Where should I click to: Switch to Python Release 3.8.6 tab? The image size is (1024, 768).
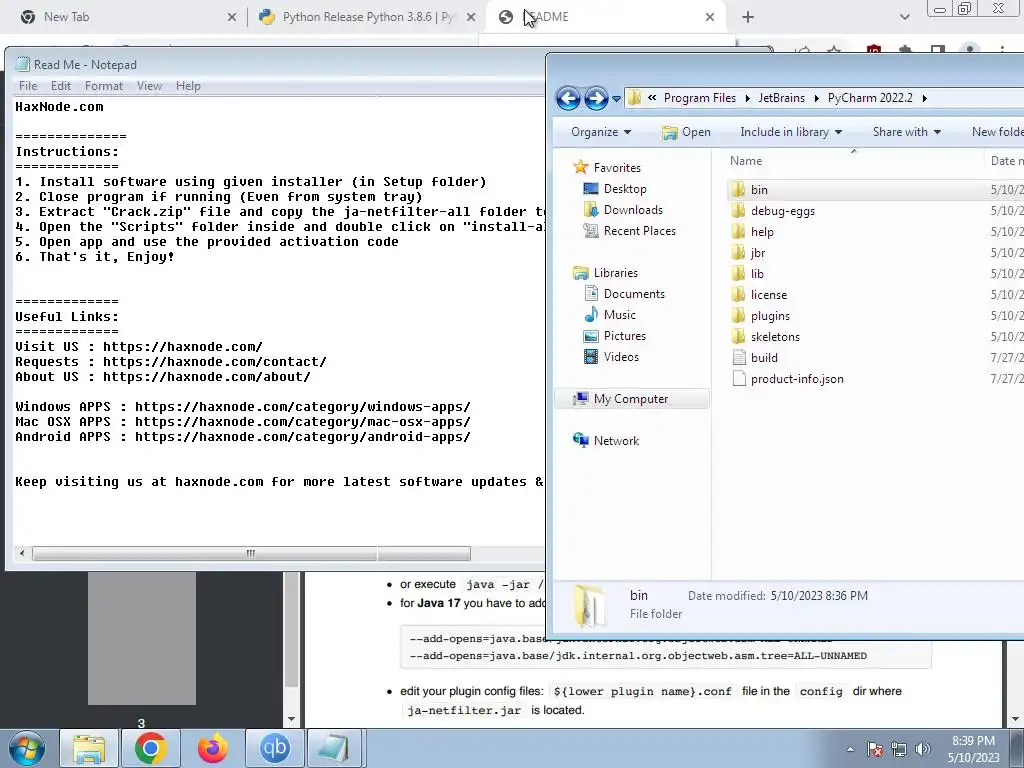[368, 17]
